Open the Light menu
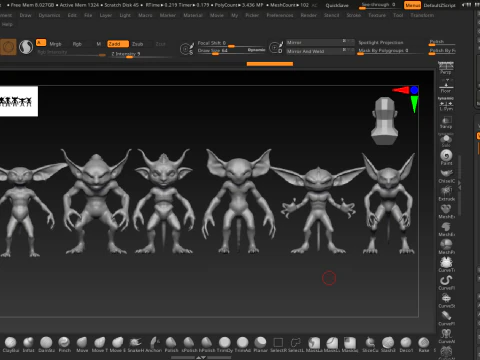 pos(125,15)
